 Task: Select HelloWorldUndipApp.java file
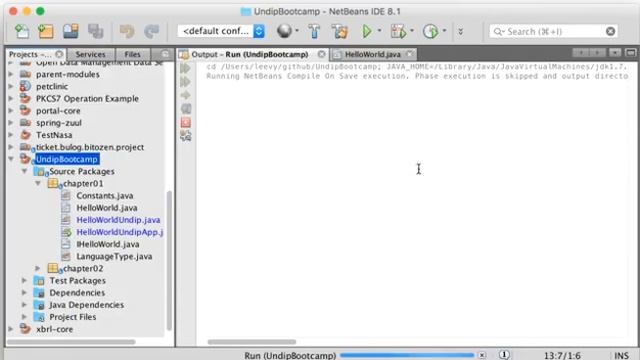120,232
